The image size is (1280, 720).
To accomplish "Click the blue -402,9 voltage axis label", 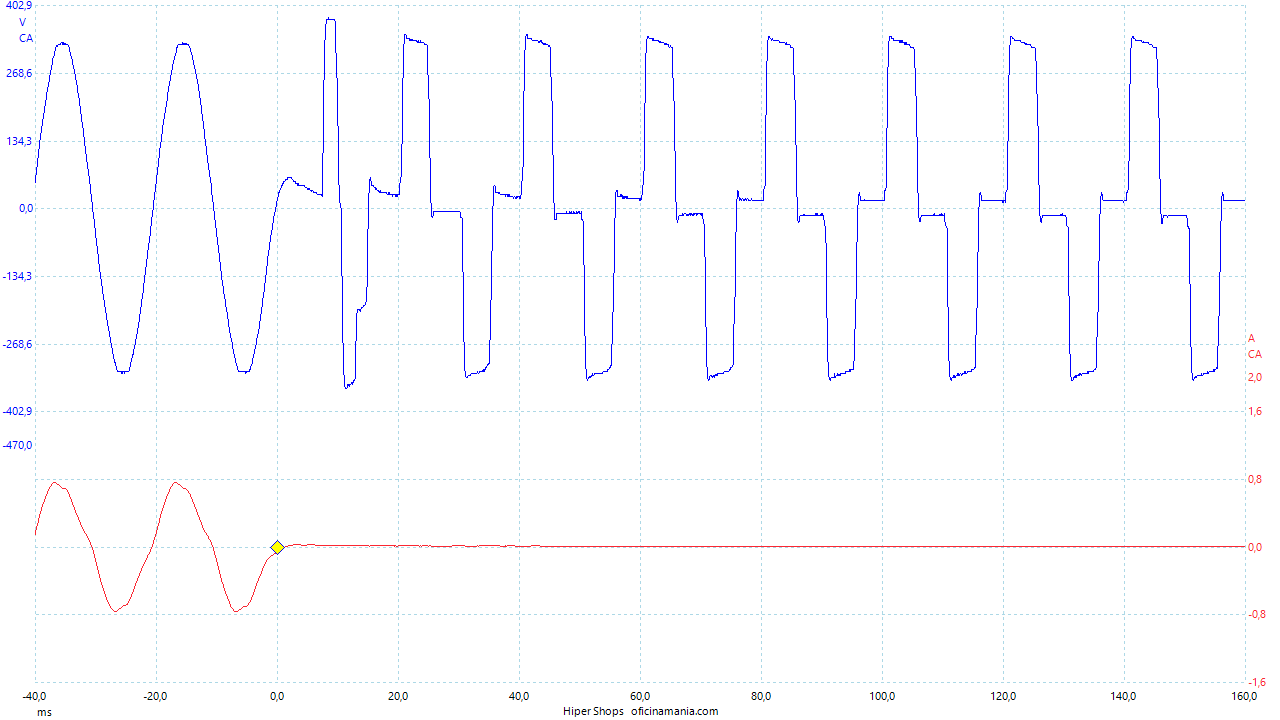I will 17,411.
